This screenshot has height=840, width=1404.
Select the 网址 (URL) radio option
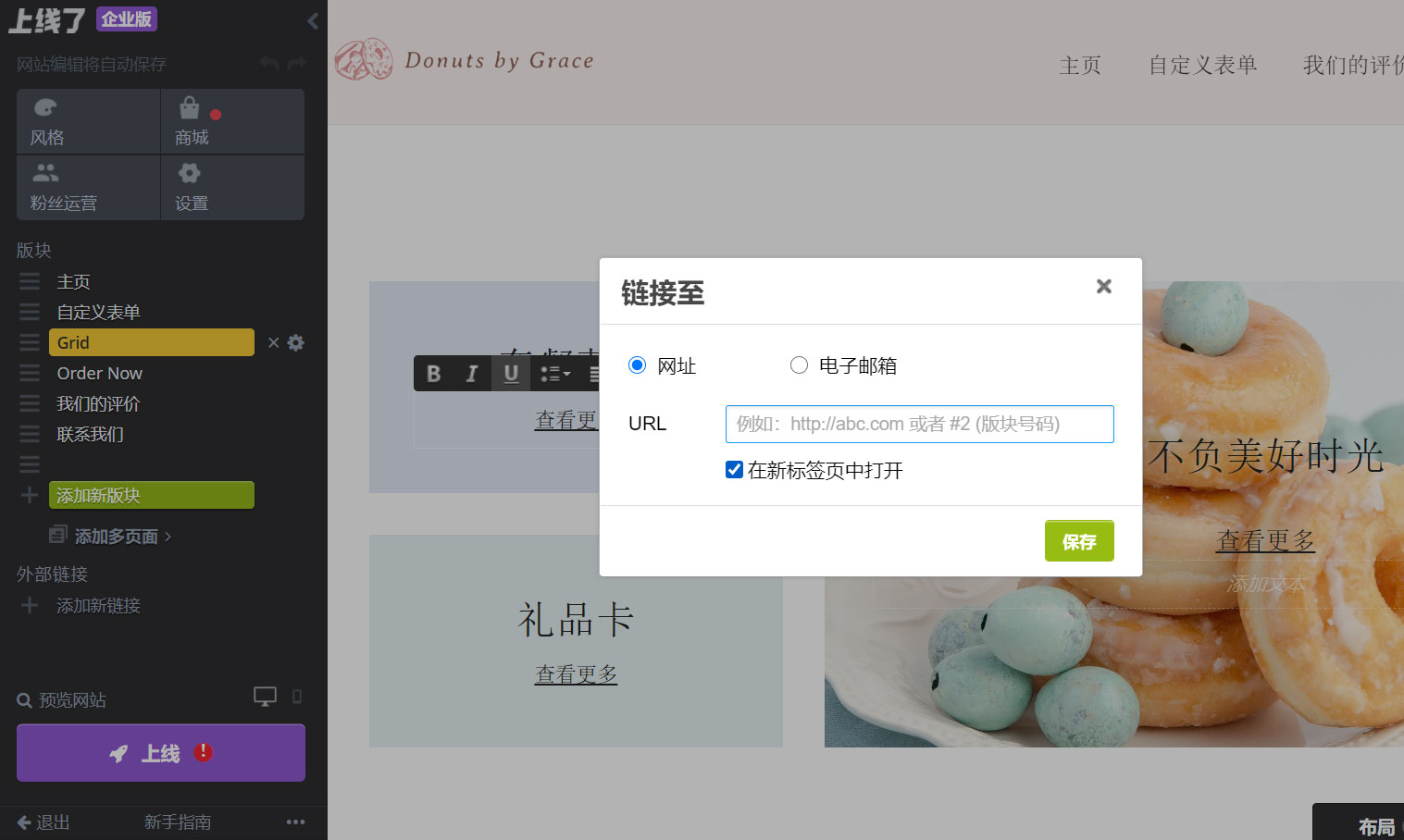[x=636, y=364]
